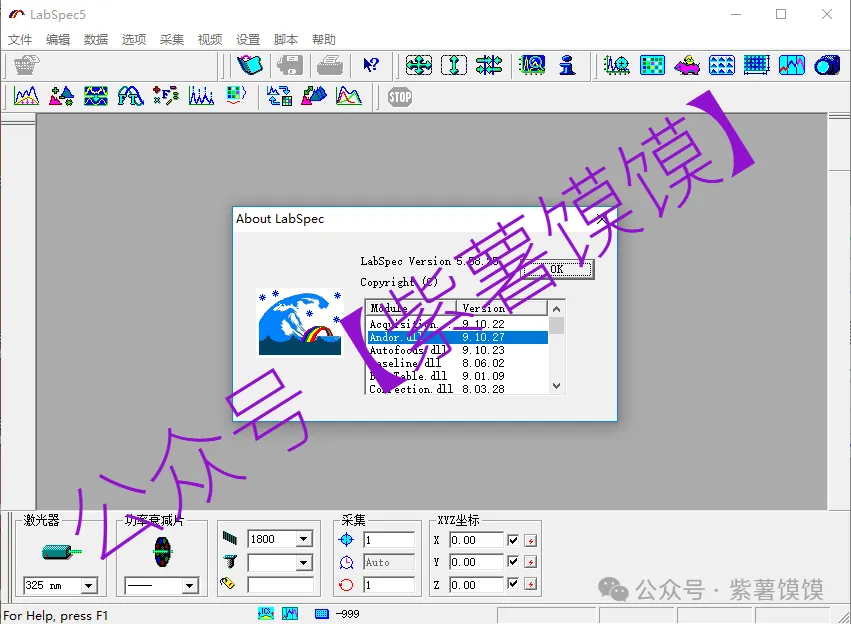Toggle the Z coordinate checkbox
Screen dimensions: 851x624
pyautogui.click(x=513, y=585)
